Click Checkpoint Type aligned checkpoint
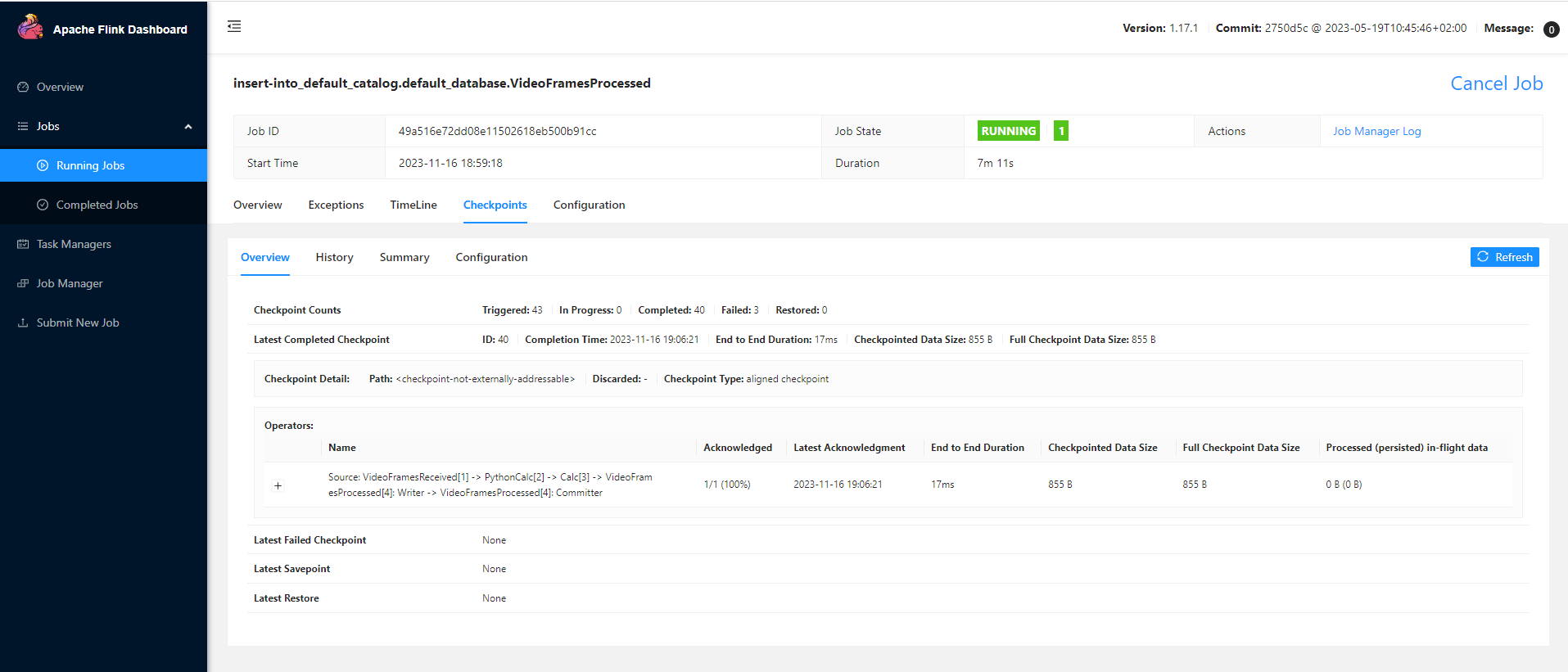The image size is (1568, 672). click(x=746, y=379)
